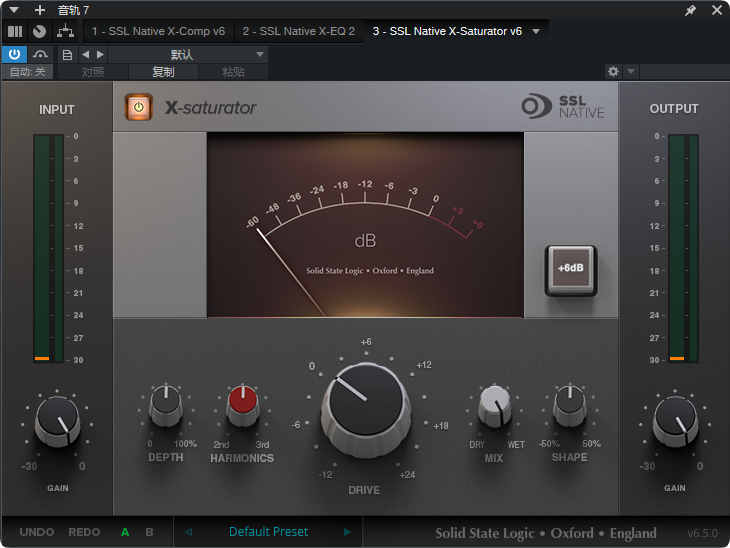
Task: Click 复制 copy button
Action: click(163, 72)
